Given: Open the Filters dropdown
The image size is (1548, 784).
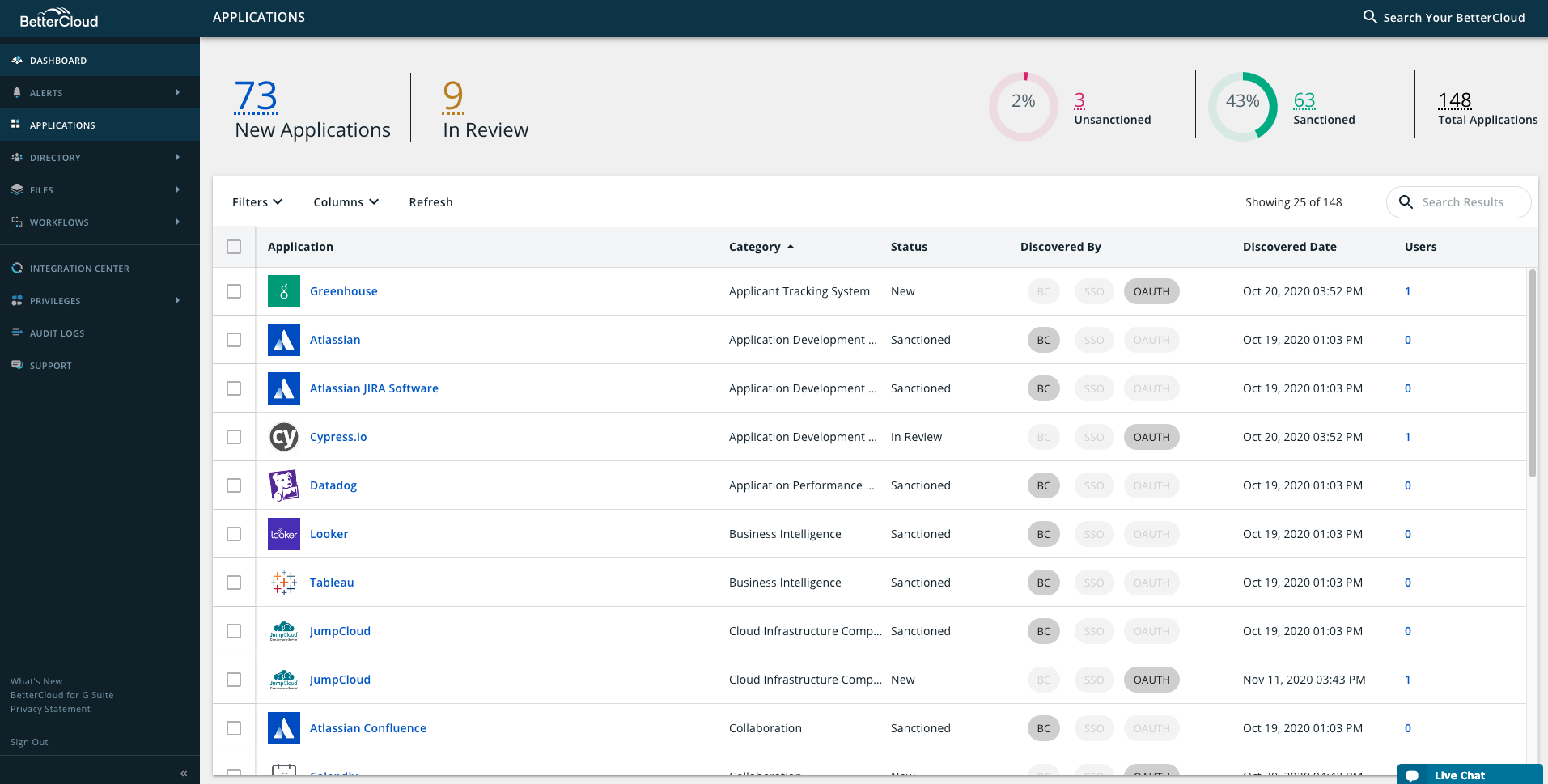Looking at the screenshot, I should click(x=257, y=202).
